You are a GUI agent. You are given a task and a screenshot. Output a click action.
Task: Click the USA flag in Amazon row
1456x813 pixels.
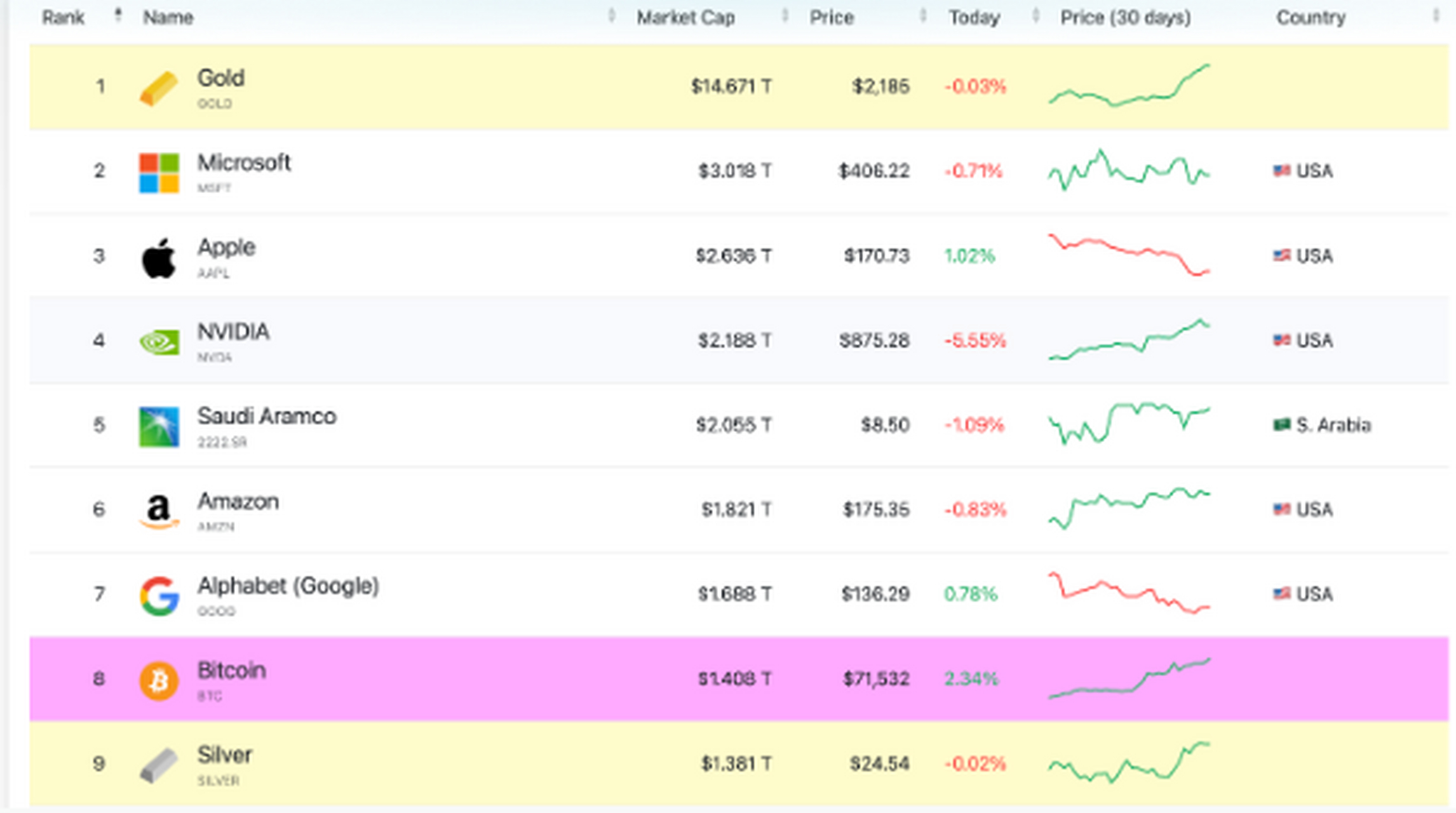point(1281,509)
